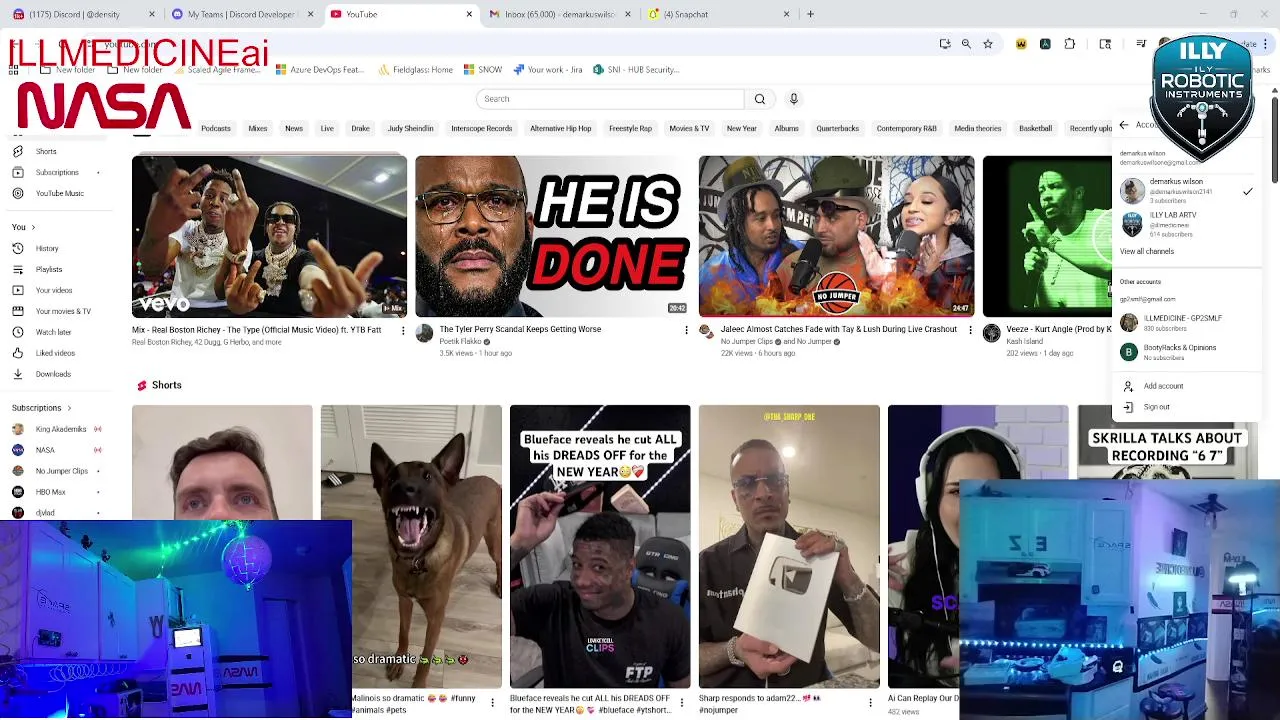Select demarkus wilson channel account
This screenshot has width=1280, height=720.
click(x=1186, y=191)
